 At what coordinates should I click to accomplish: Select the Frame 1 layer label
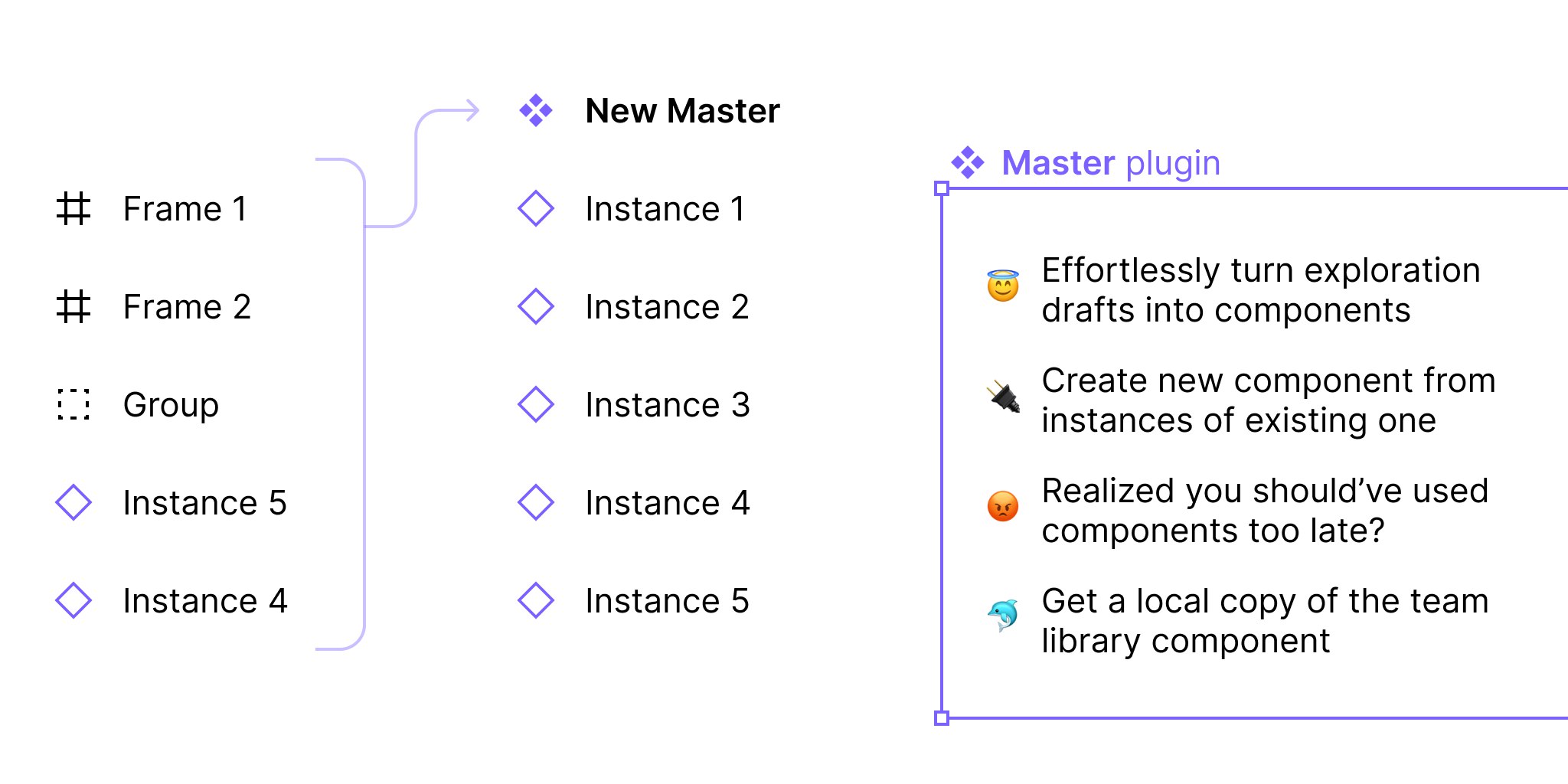pos(185,209)
